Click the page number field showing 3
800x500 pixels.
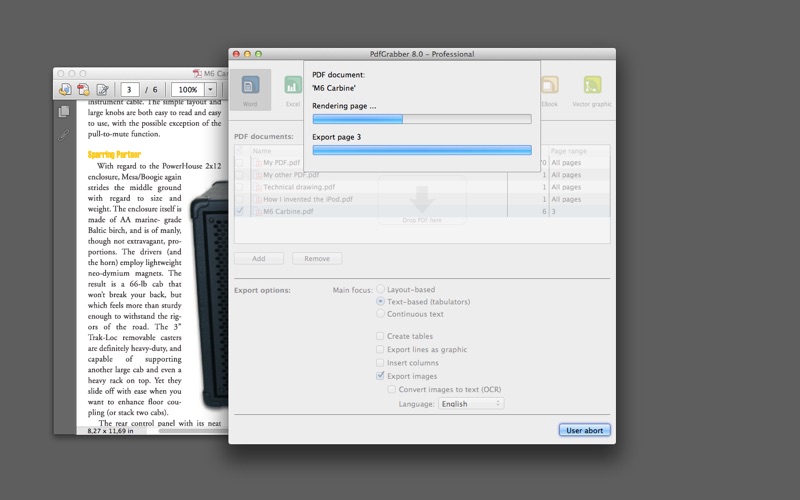(129, 90)
